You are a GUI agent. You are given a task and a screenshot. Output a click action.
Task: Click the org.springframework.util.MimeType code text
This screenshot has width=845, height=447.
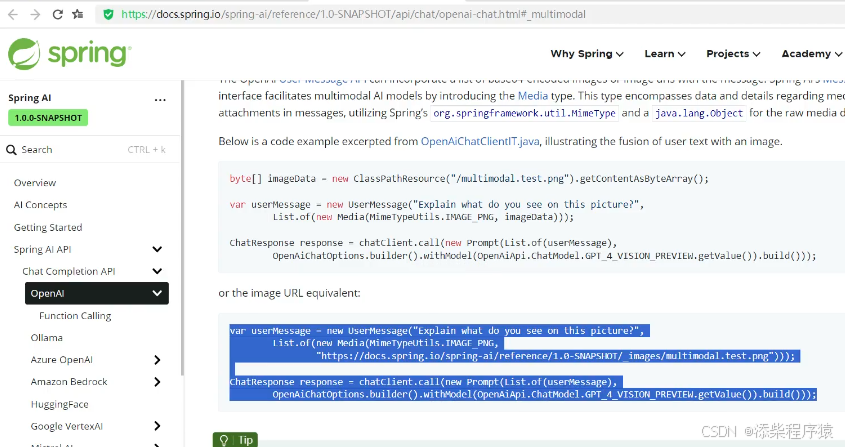(524, 113)
